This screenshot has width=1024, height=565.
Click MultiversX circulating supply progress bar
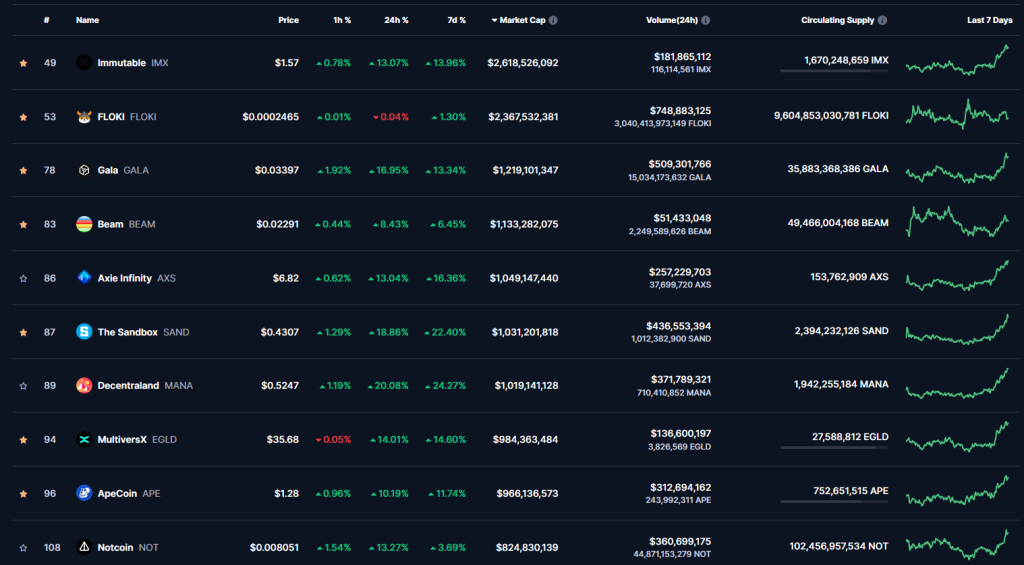point(834,447)
